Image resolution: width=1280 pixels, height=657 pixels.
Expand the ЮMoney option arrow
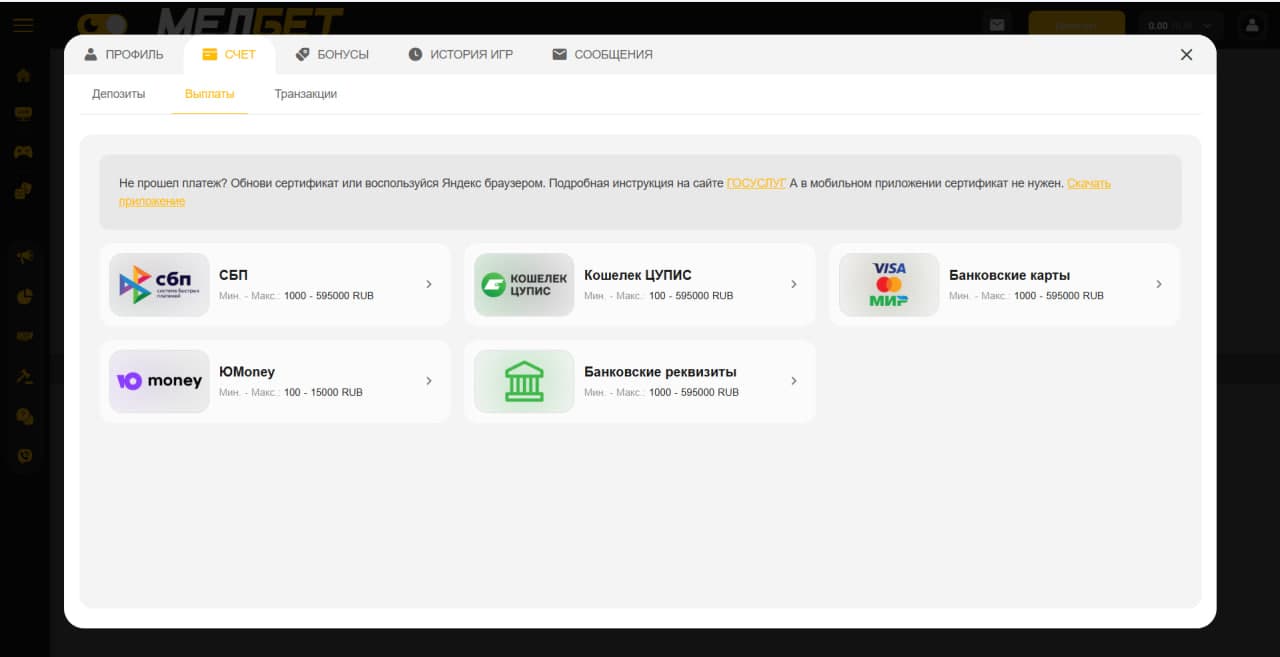point(429,381)
